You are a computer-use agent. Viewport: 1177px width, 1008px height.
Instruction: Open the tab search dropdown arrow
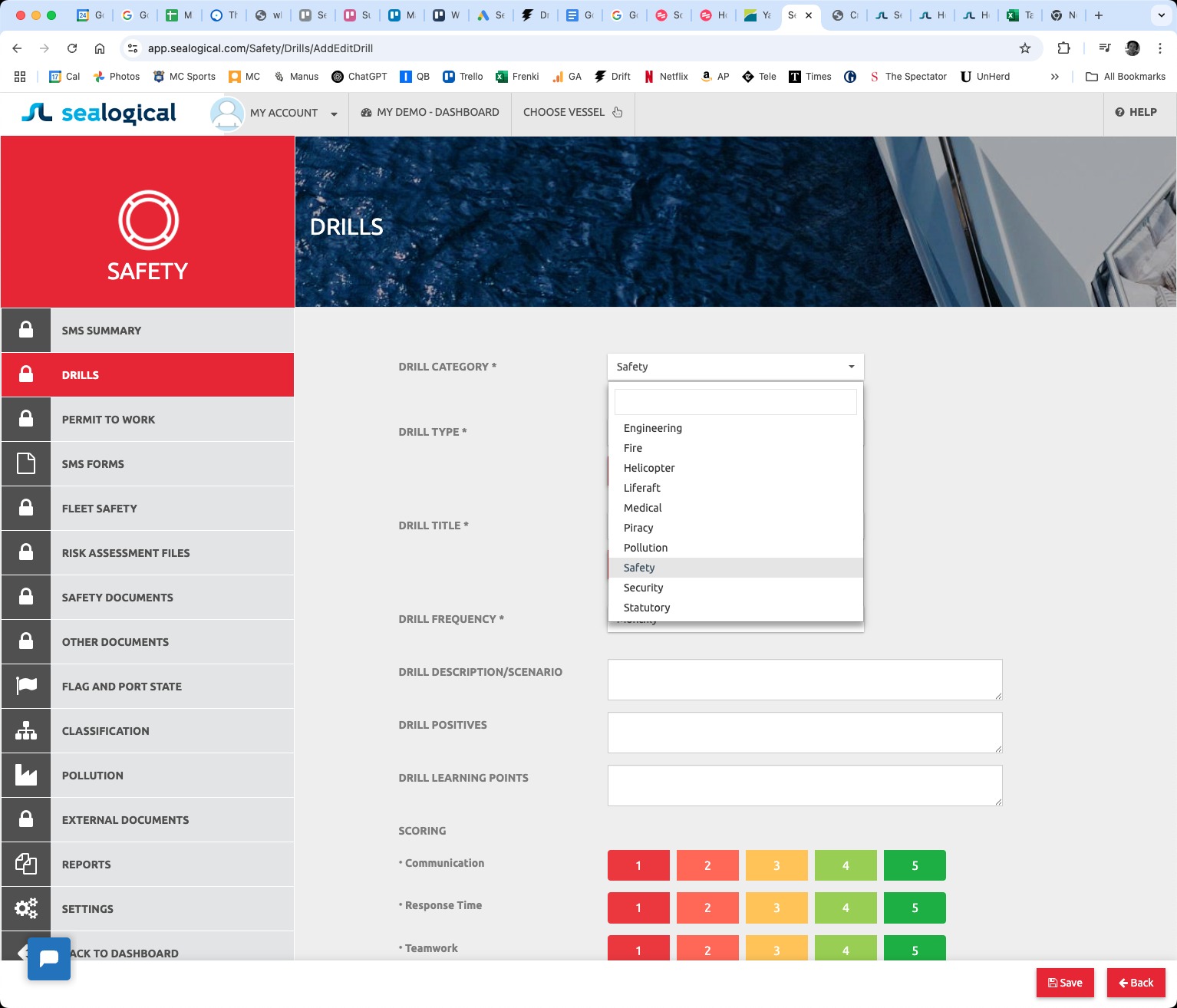click(x=1162, y=15)
